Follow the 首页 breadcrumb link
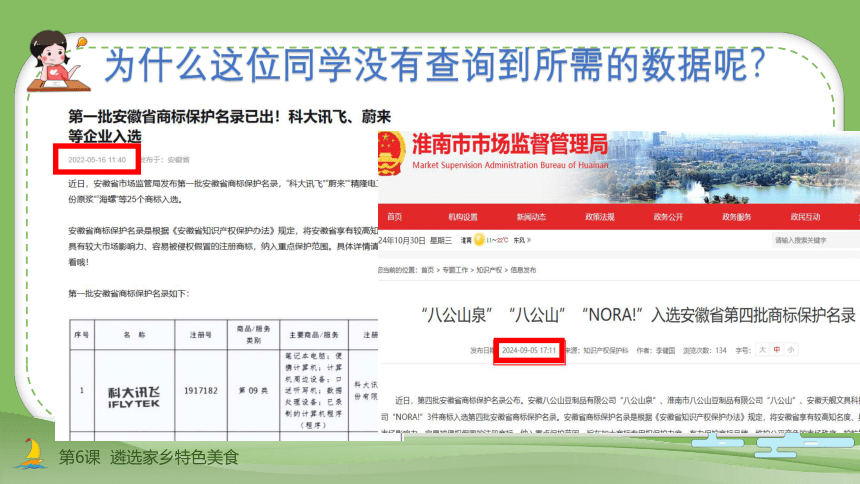 427,270
